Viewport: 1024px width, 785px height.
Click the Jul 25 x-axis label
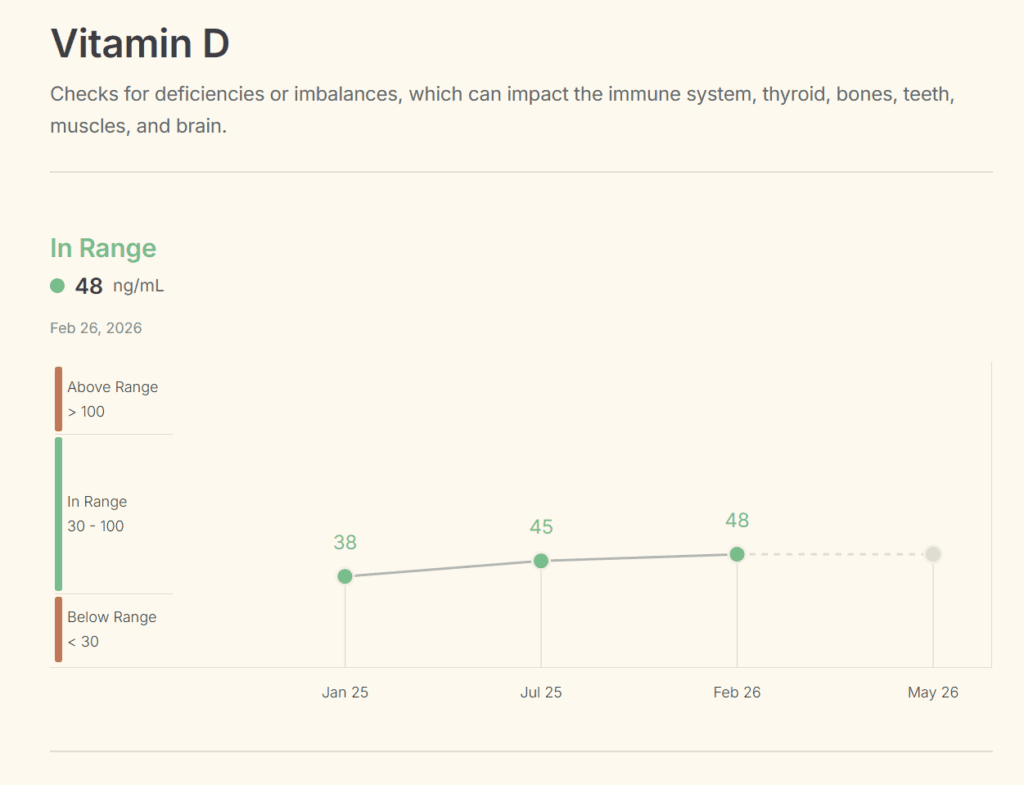(541, 692)
